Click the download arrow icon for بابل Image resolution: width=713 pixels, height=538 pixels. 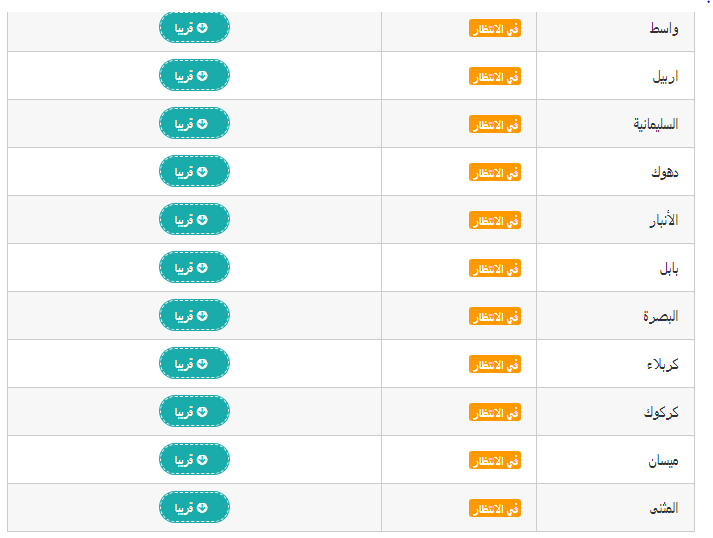pos(202,268)
